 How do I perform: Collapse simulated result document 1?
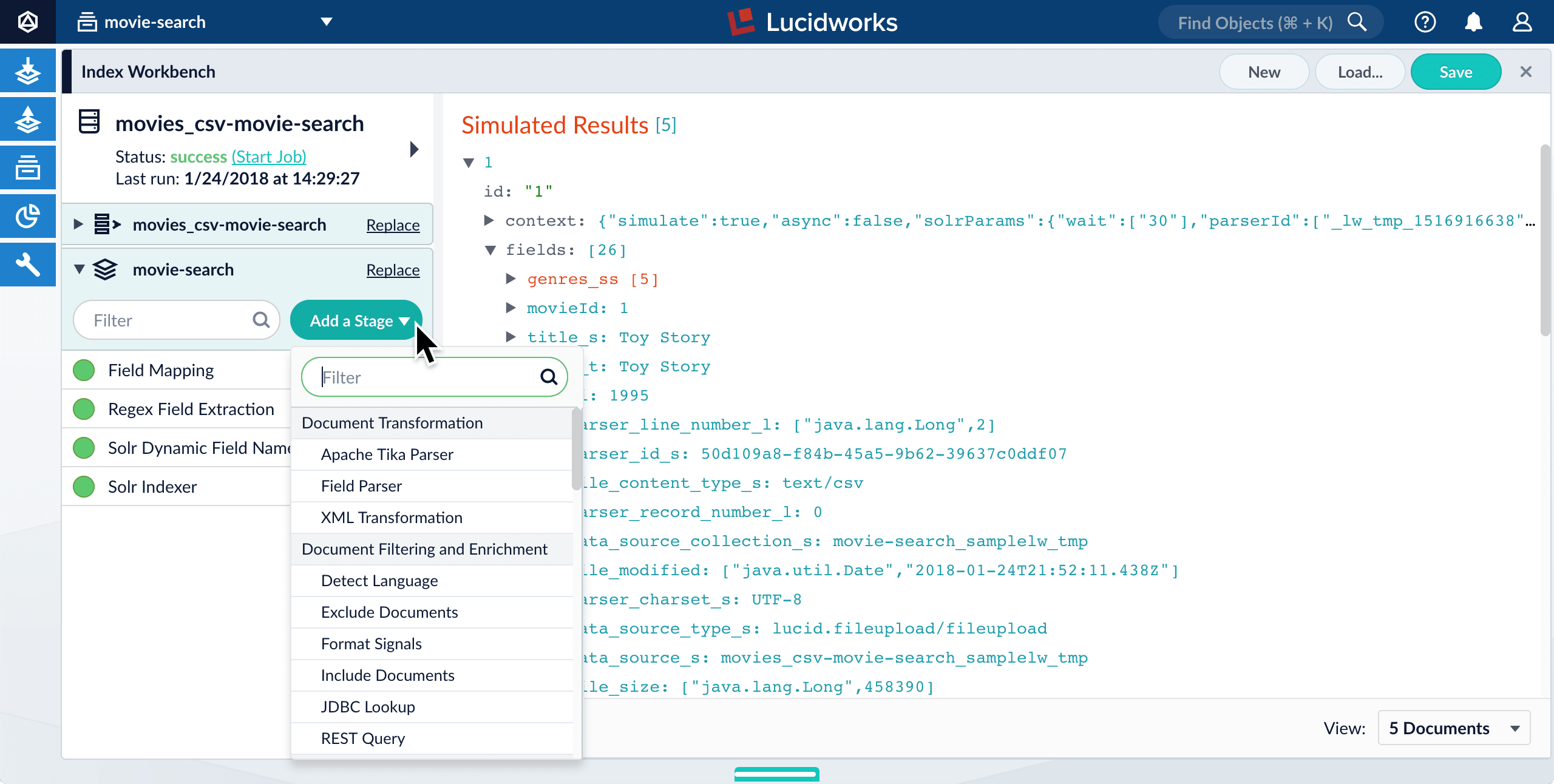click(469, 163)
